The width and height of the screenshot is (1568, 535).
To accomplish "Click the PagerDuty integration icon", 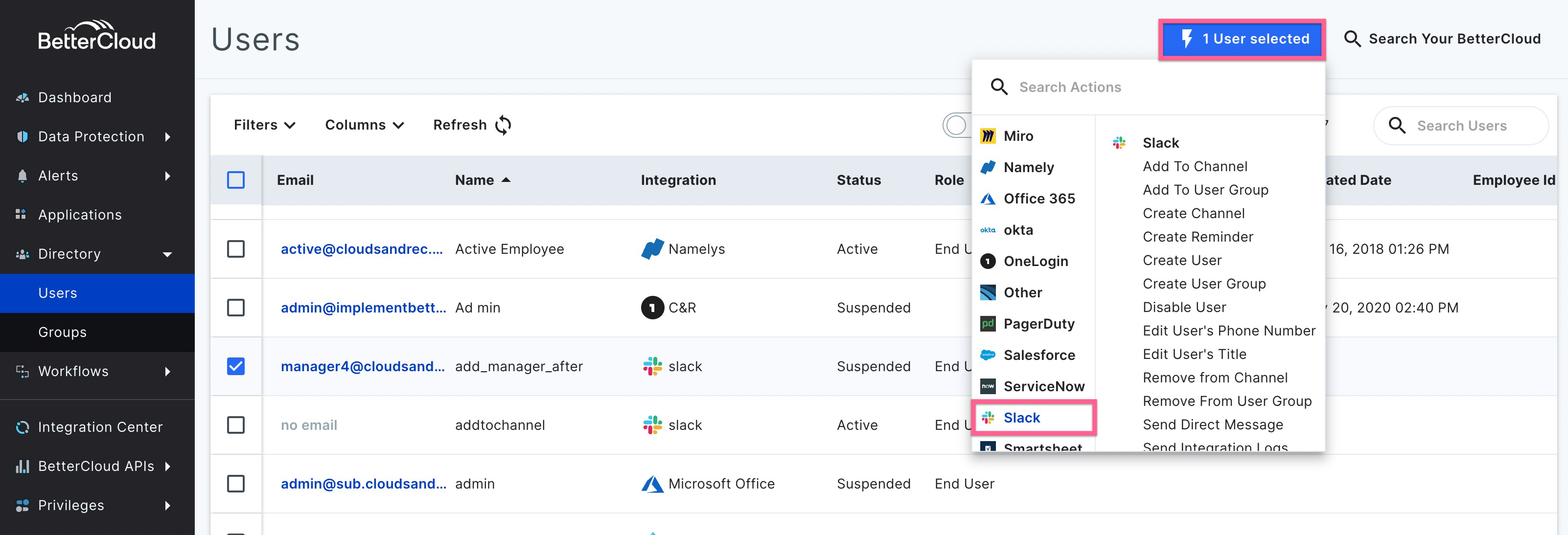I will 987,323.
